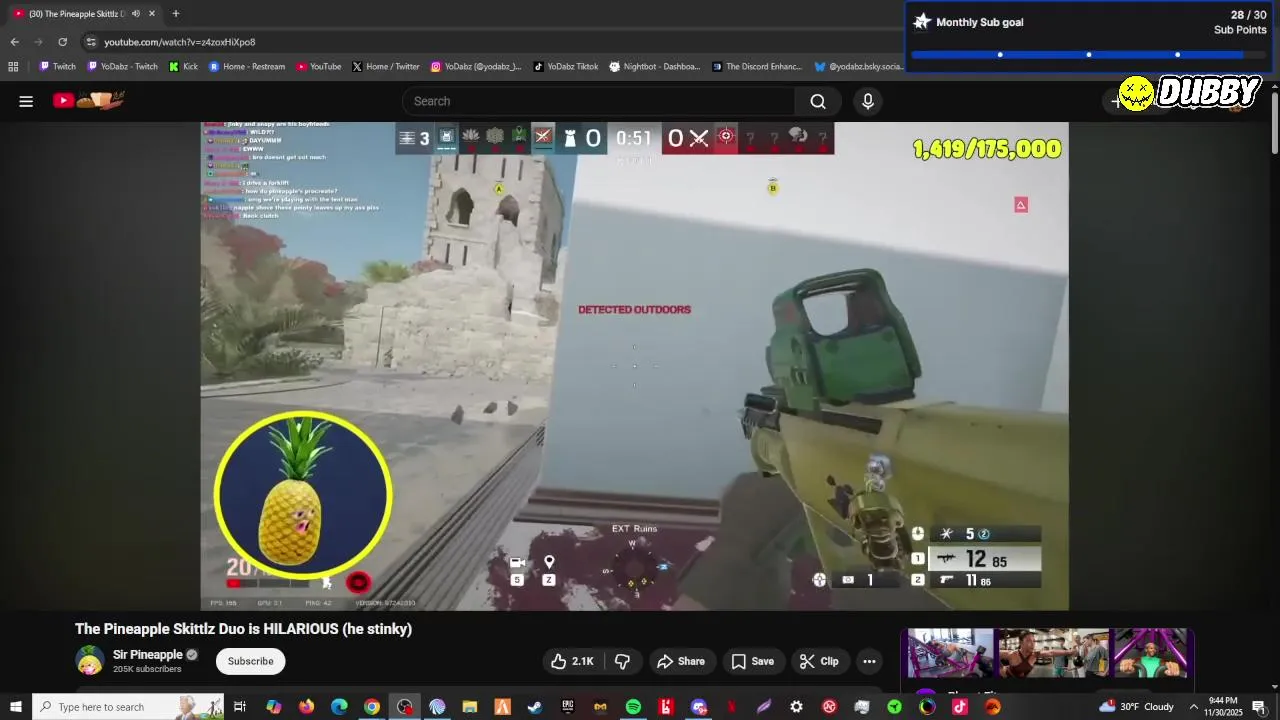Screen dimensions: 1280x720
Task: Save video to a playlist
Action: coord(753,661)
